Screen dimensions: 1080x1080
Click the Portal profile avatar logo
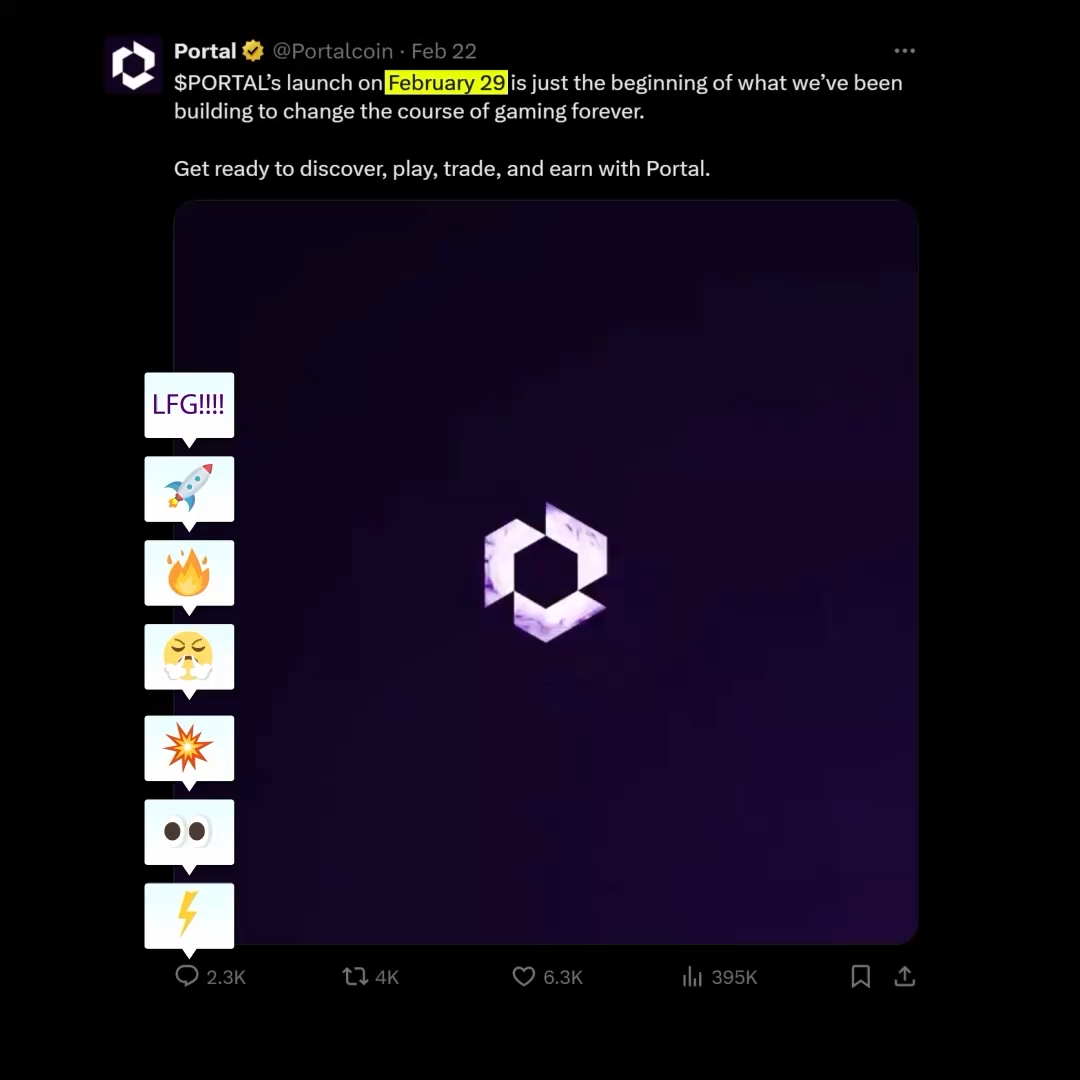click(134, 65)
